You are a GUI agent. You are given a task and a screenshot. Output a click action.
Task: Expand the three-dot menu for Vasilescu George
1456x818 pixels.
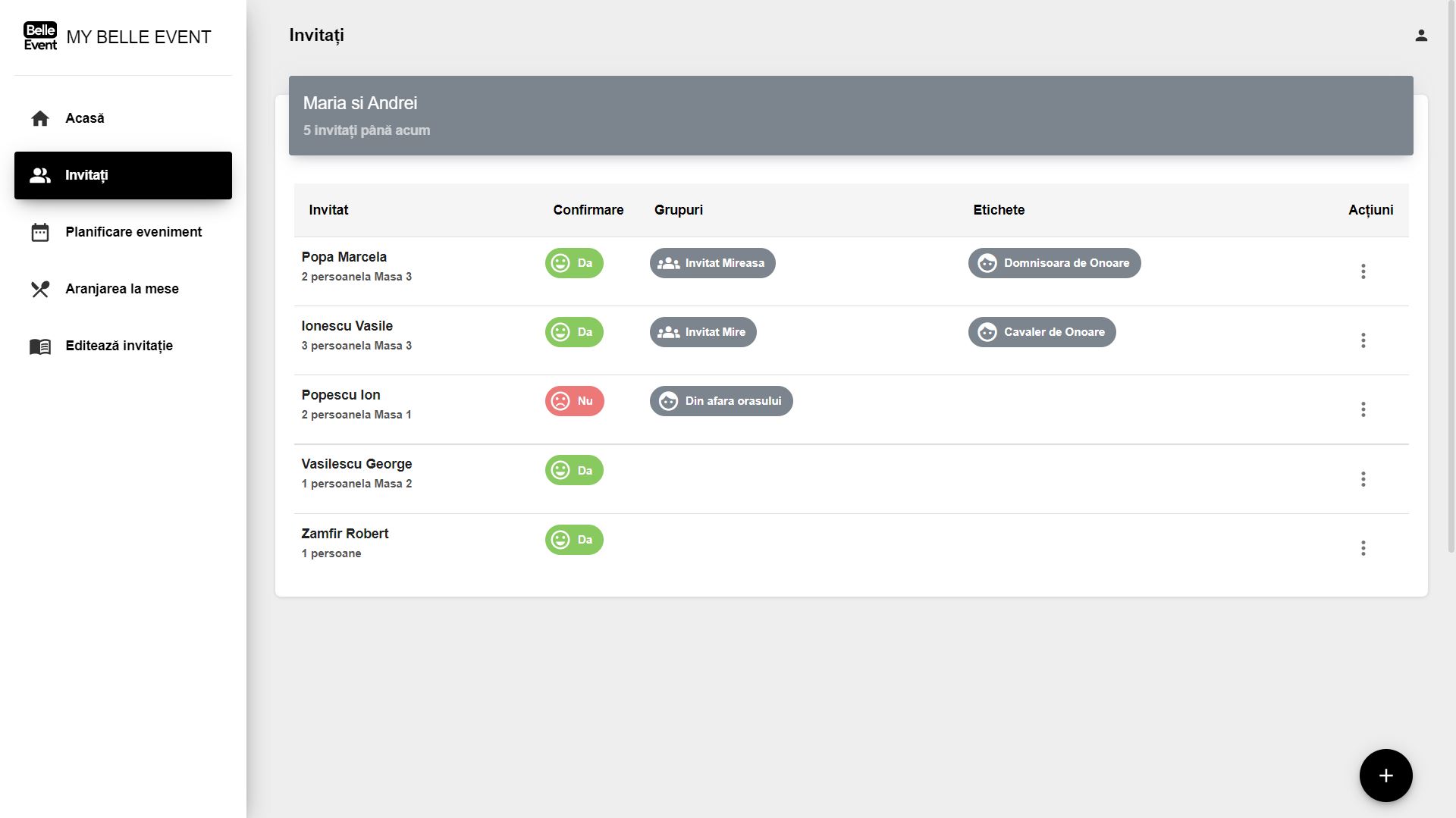(1363, 479)
